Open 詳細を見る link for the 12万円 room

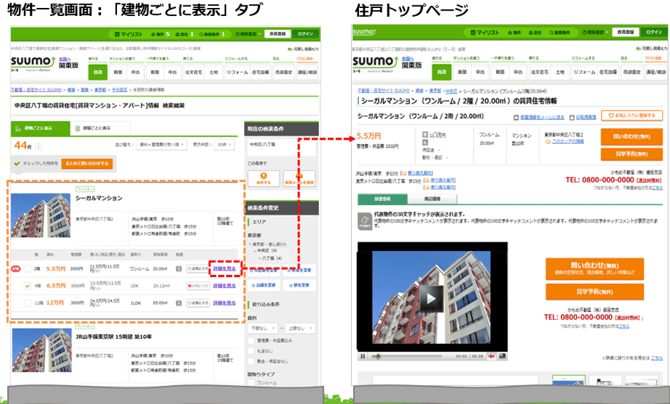point(224,303)
